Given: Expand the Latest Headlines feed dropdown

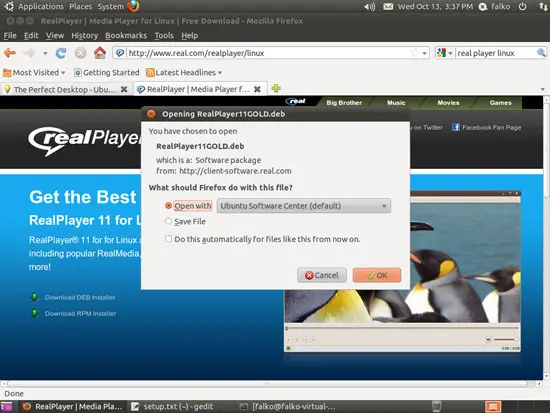Looking at the screenshot, I should [x=185, y=73].
